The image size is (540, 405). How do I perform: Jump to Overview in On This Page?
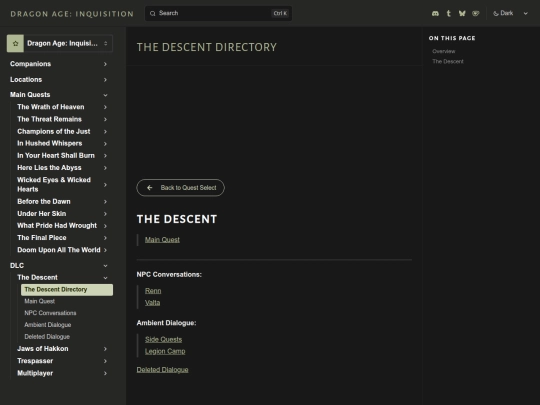pyautogui.click(x=444, y=51)
